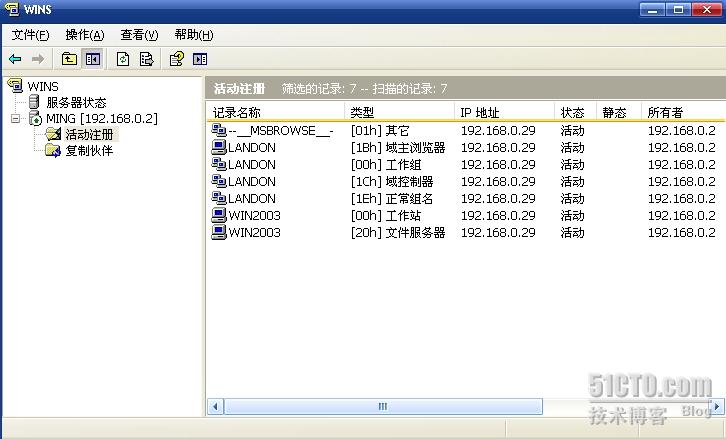Sort by the 静态 column header

point(619,112)
